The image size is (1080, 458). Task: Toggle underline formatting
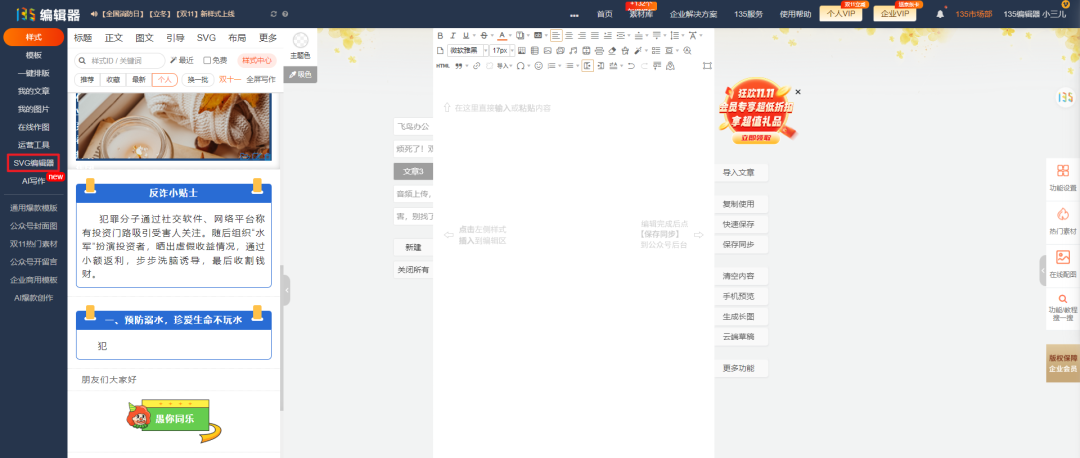466,35
